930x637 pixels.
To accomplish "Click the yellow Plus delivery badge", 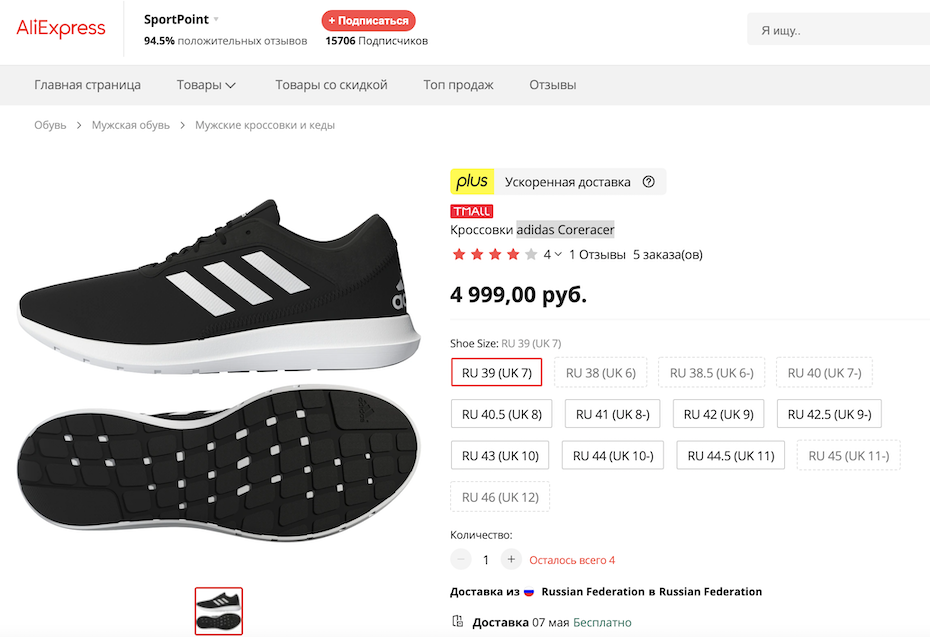I will click(x=472, y=182).
